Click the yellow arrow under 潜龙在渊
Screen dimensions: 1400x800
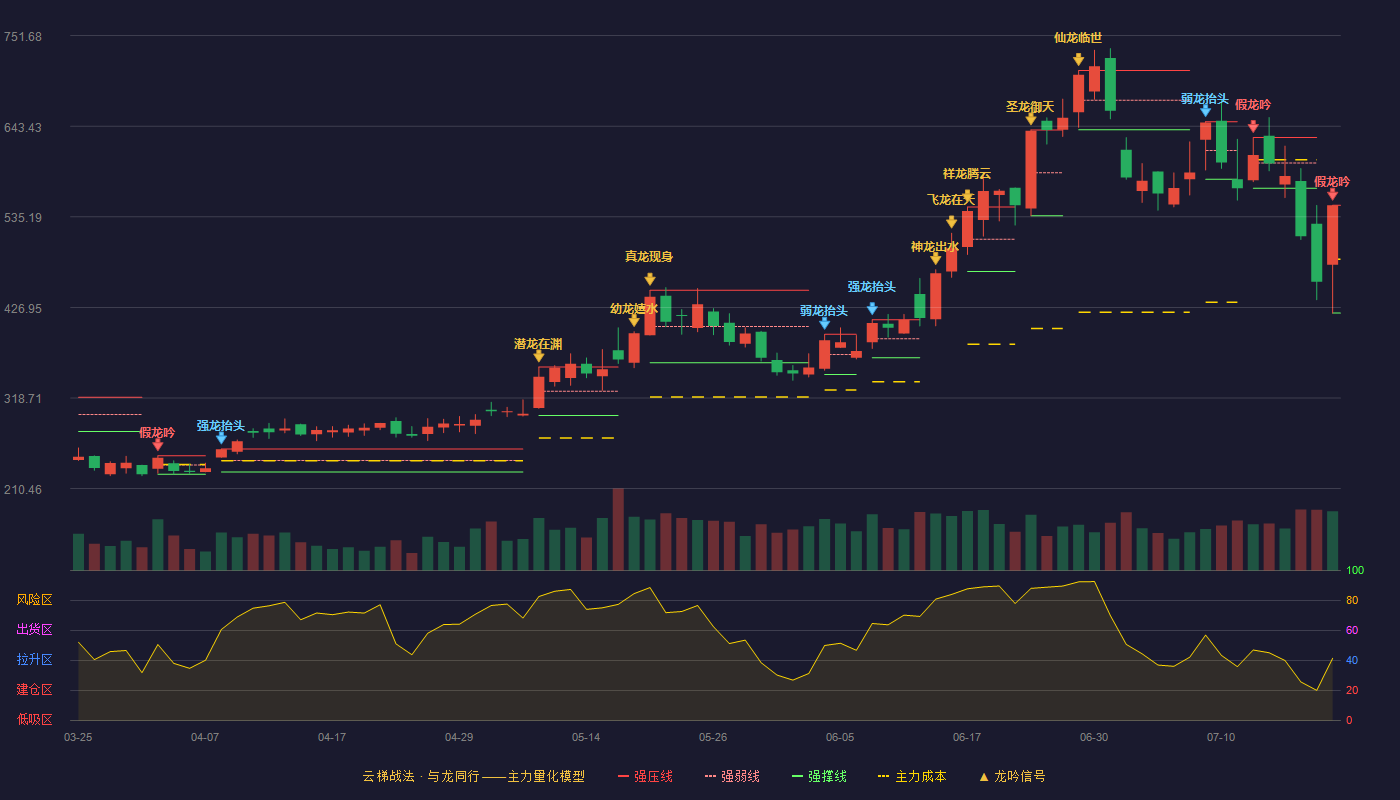coord(539,356)
